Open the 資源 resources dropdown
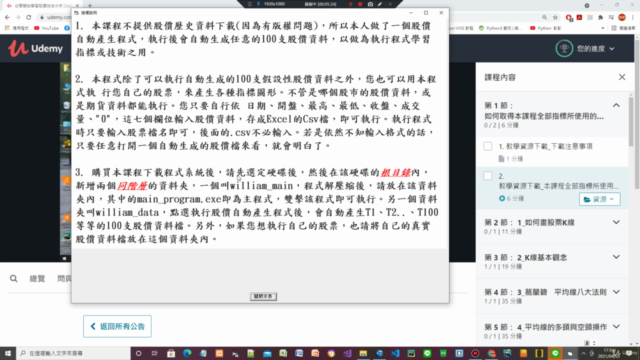The width and height of the screenshot is (640, 360). 599,199
